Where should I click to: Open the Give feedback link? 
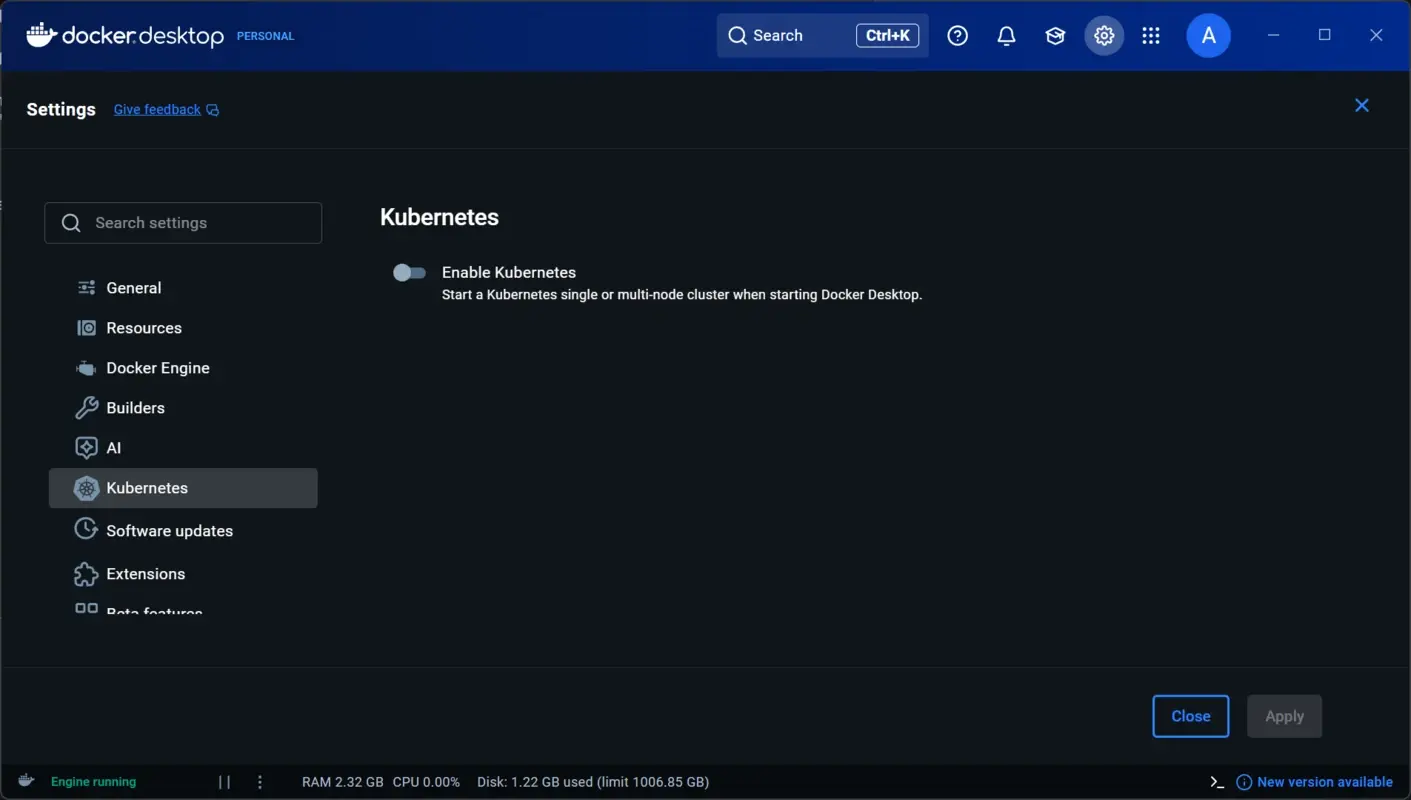click(x=157, y=109)
